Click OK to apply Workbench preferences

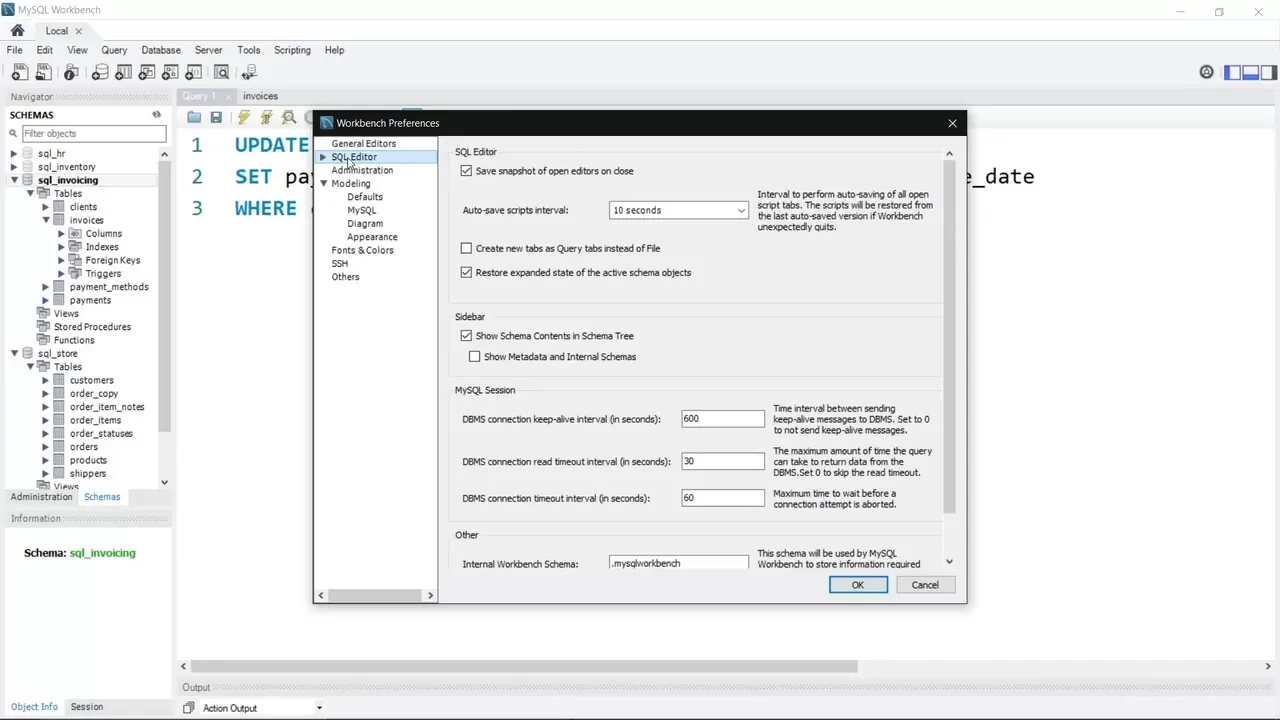click(857, 584)
